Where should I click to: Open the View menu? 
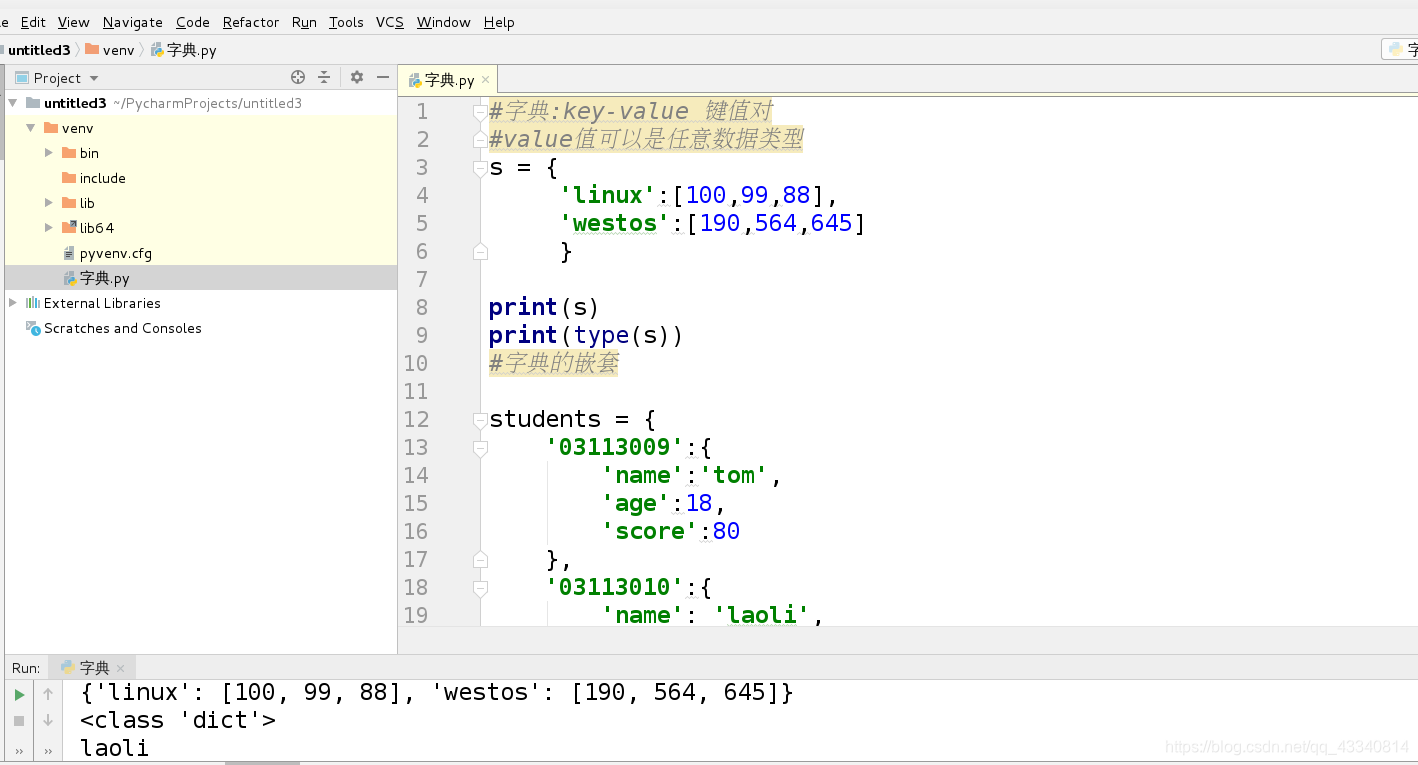click(74, 22)
